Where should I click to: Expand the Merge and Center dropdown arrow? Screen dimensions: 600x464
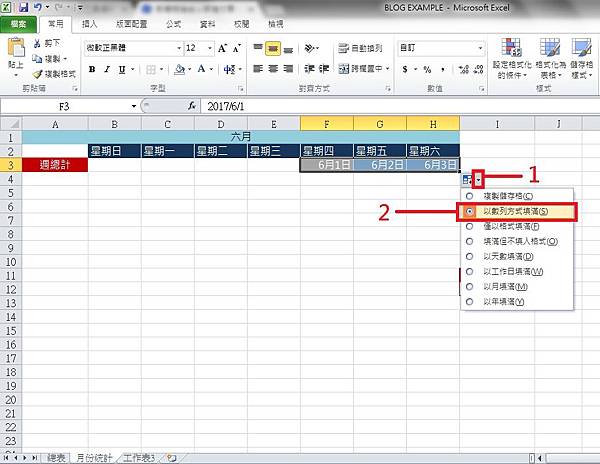click(x=387, y=69)
